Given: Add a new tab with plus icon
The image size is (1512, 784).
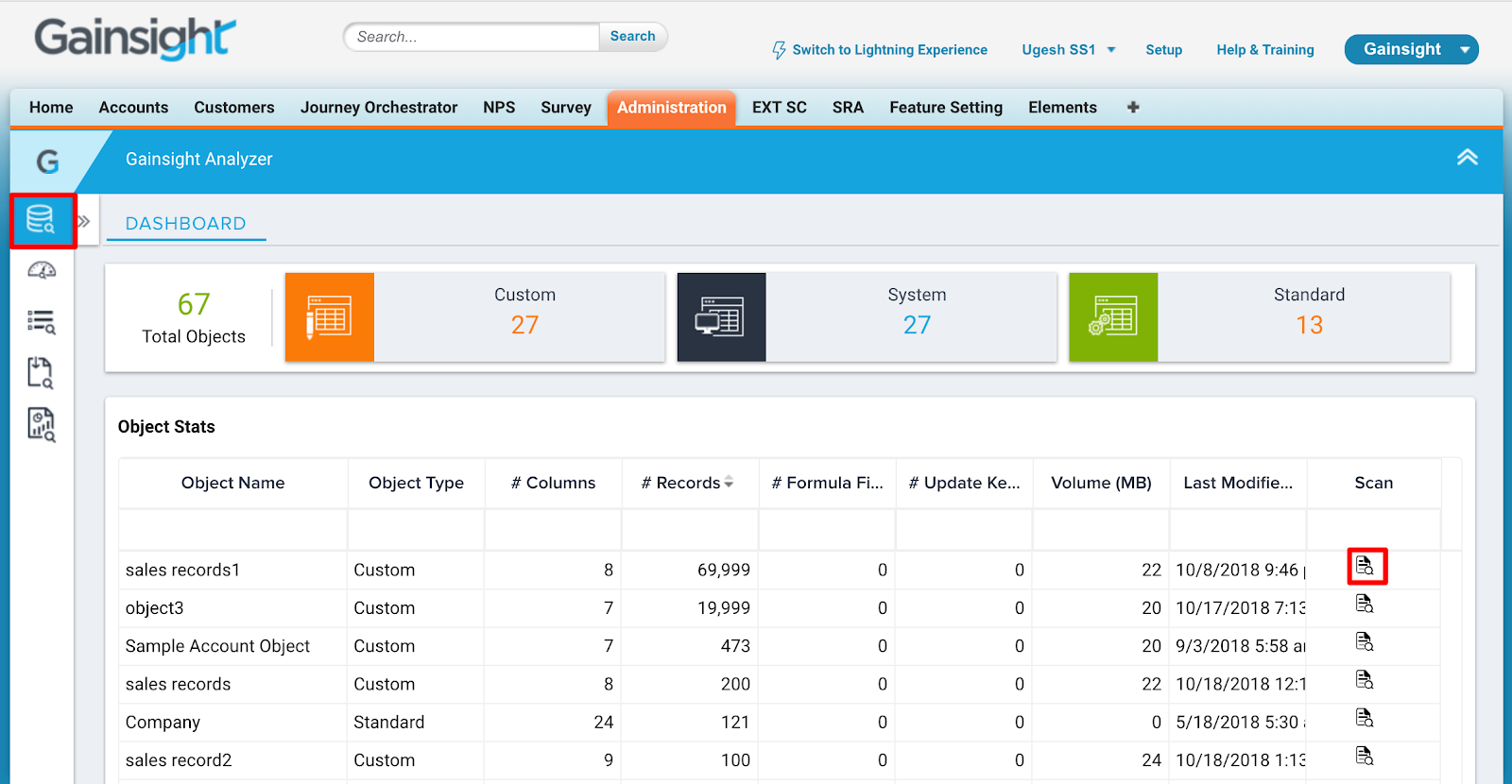Looking at the screenshot, I should pyautogui.click(x=1133, y=108).
